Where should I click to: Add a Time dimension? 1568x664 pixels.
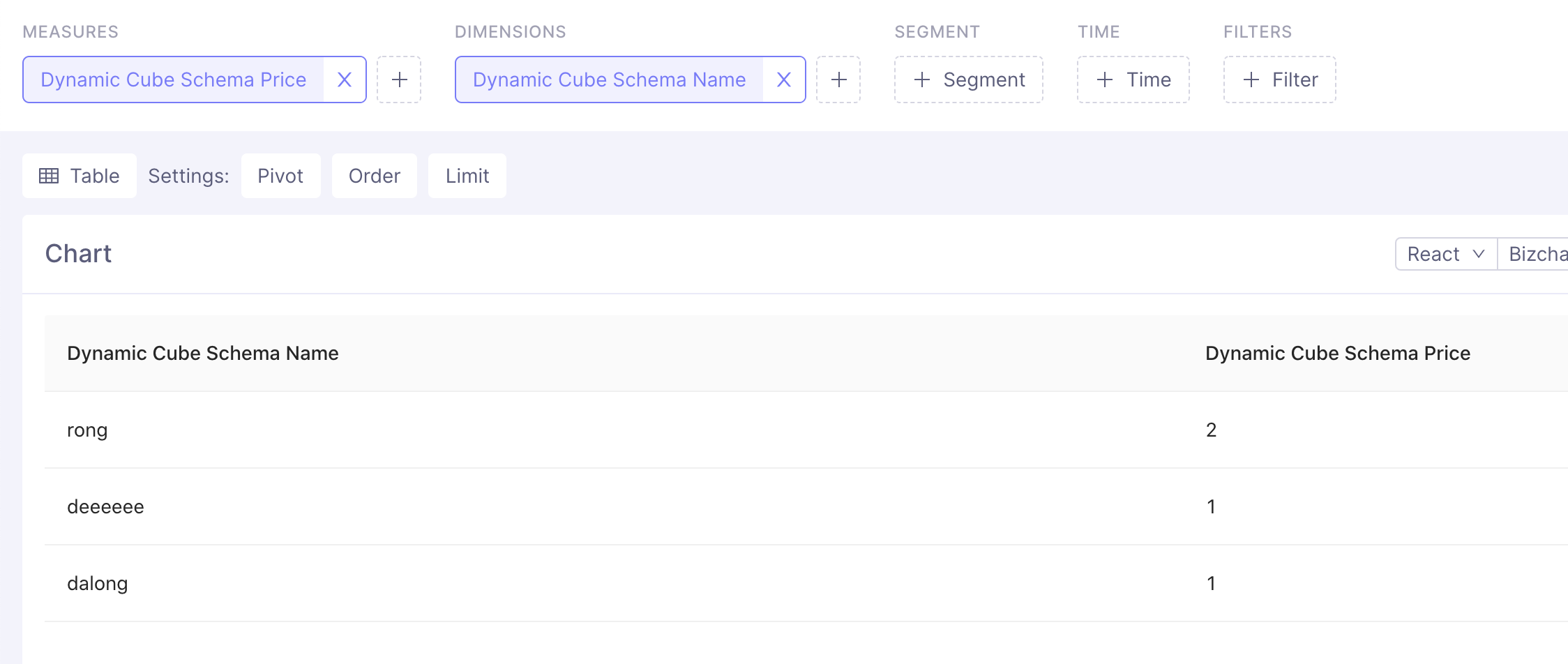pos(1133,80)
